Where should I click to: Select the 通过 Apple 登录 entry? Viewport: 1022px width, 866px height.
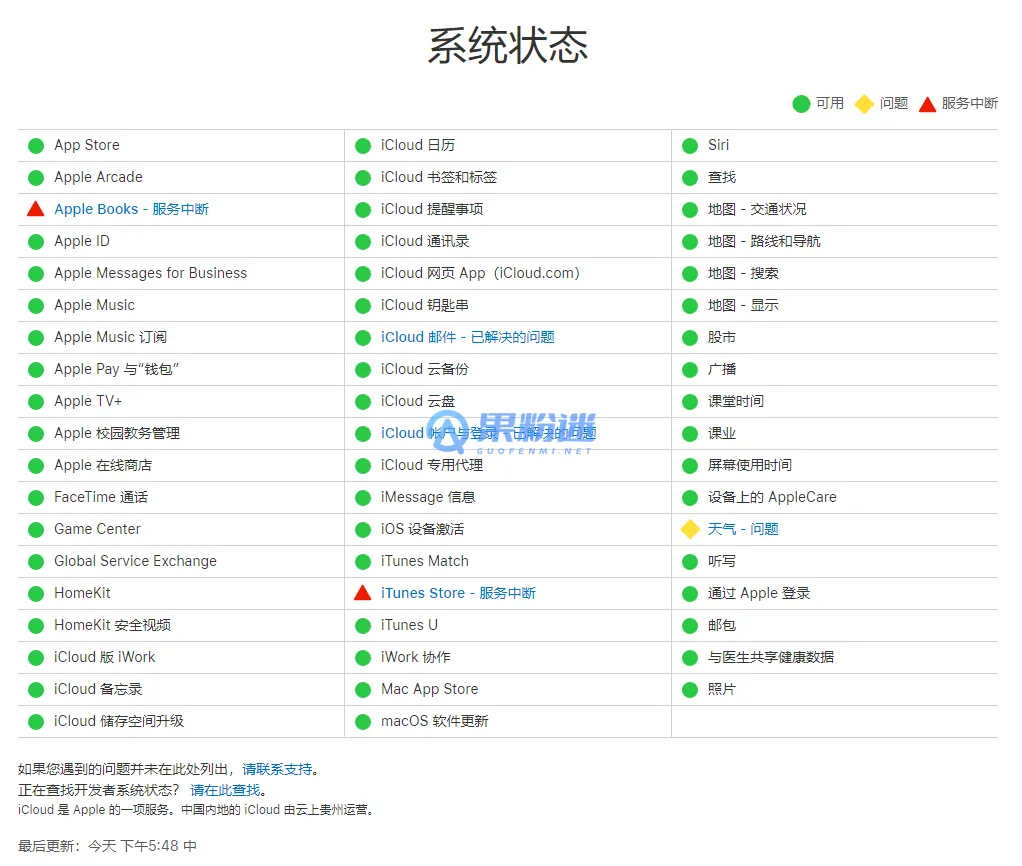pos(759,593)
